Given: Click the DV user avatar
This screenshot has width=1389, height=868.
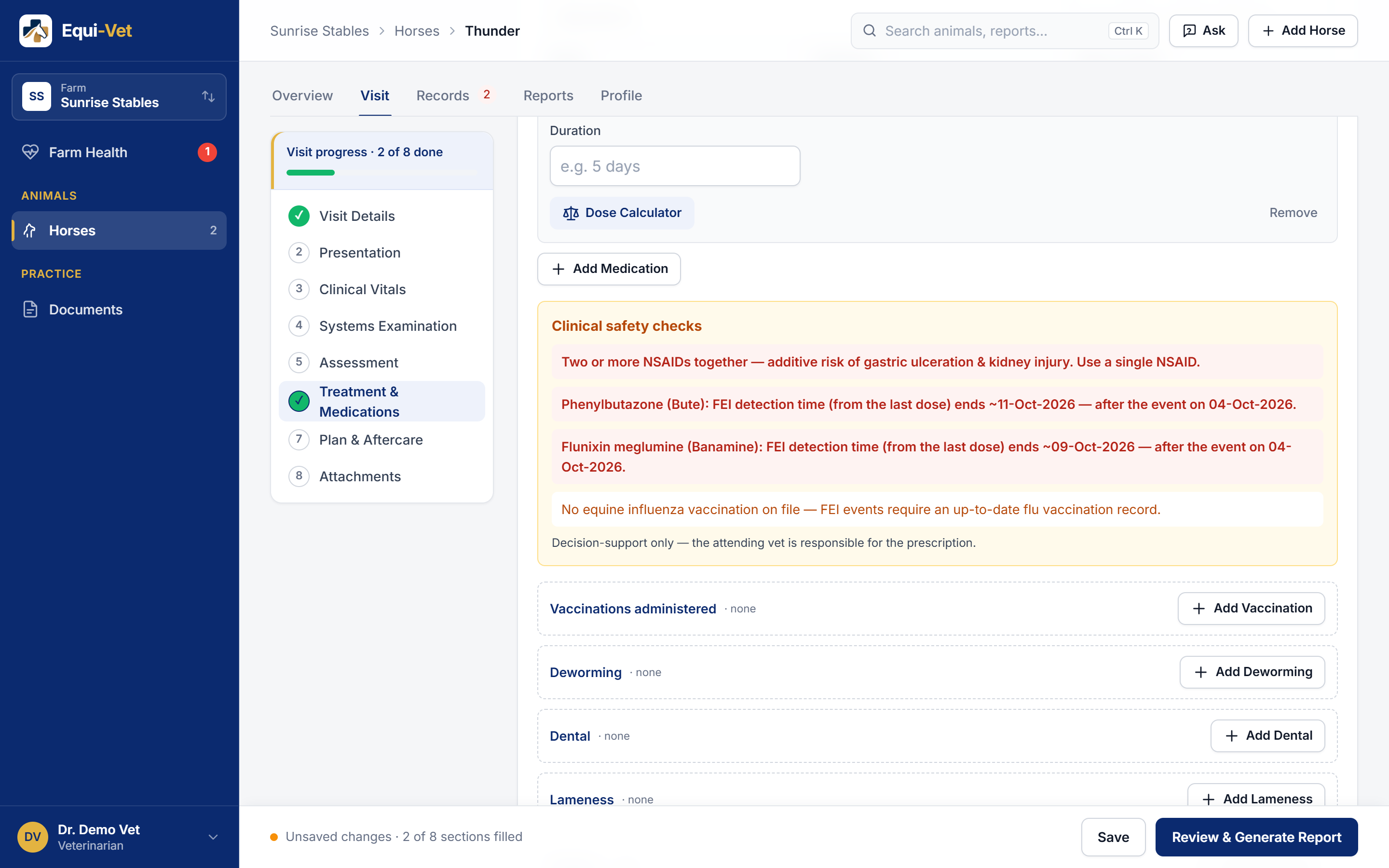Looking at the screenshot, I should coord(33,837).
